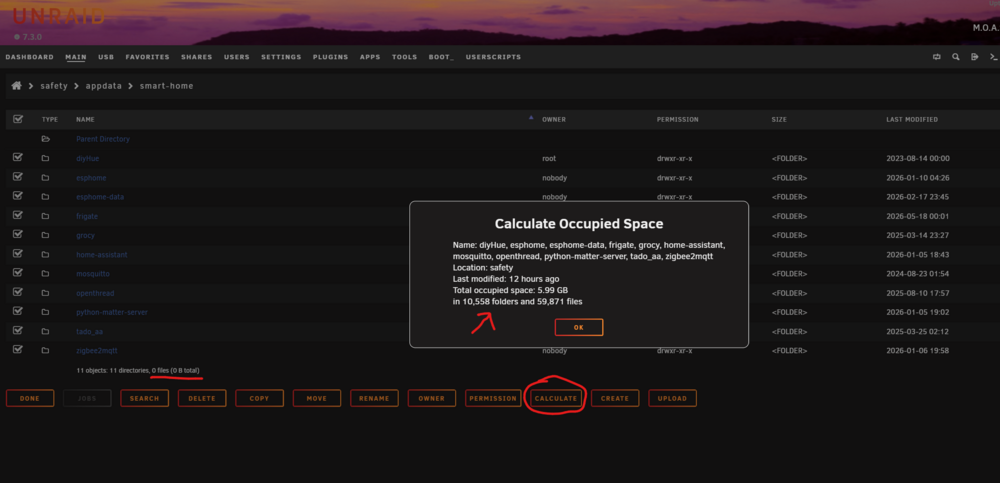Confirm the dialog with OK button
The image size is (1000, 483).
coord(578,327)
